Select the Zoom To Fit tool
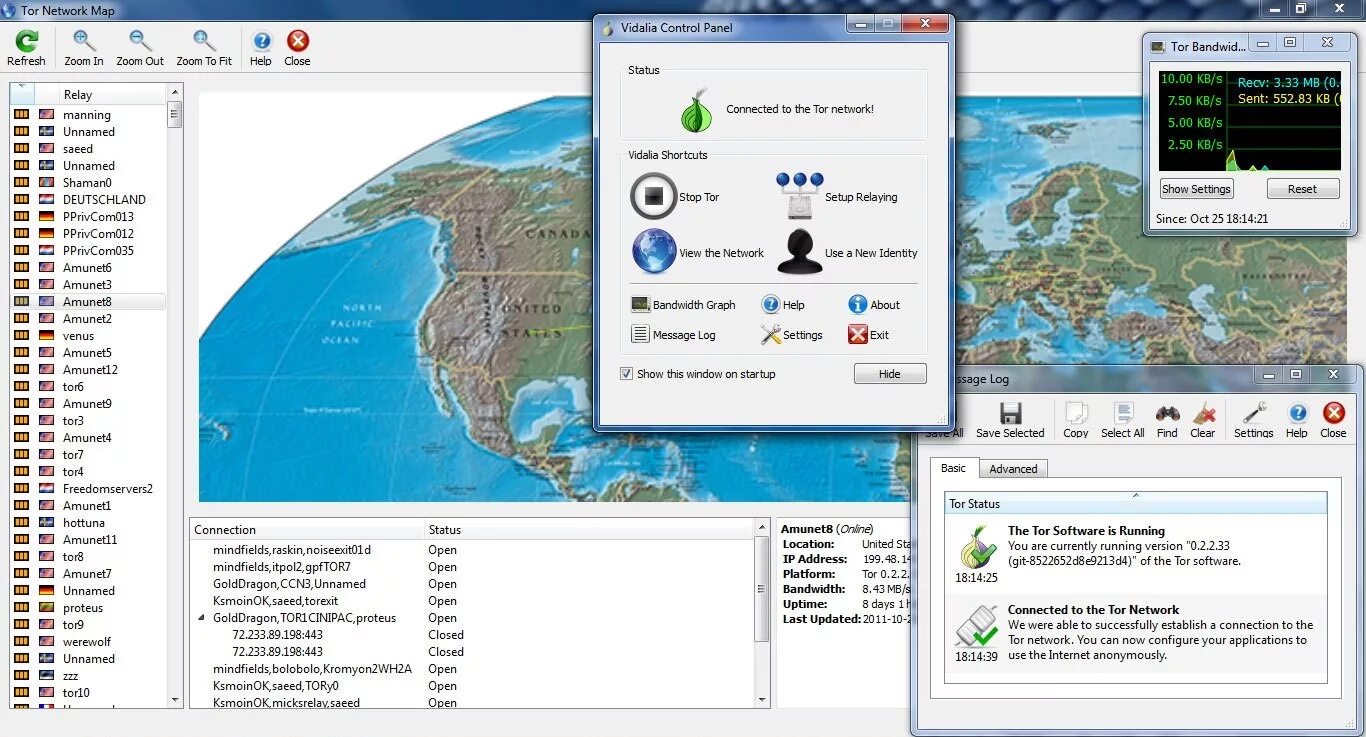Screen dimensions: 1366x737 click(204, 48)
